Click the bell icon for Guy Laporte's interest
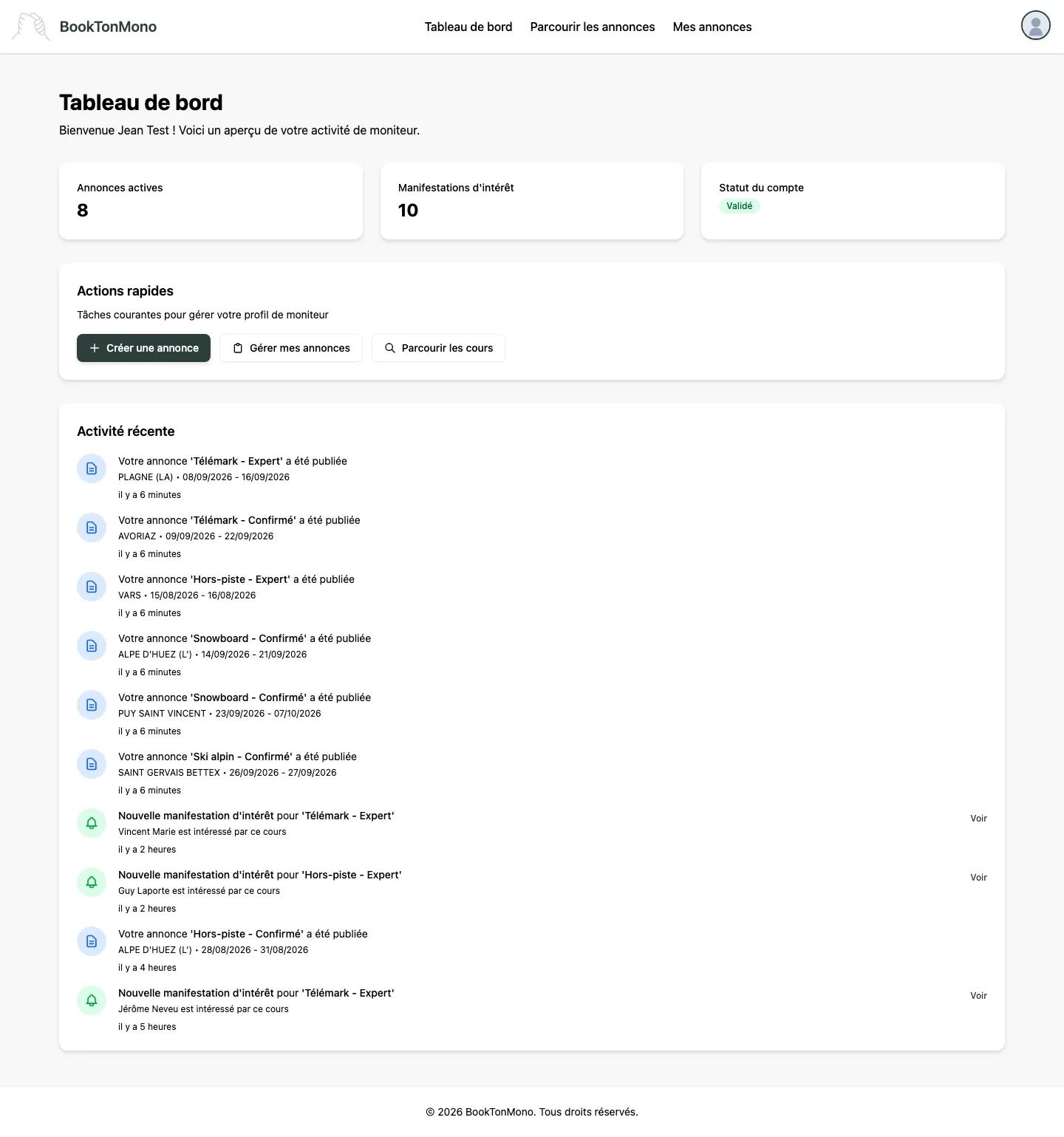1064x1137 pixels. (x=92, y=882)
